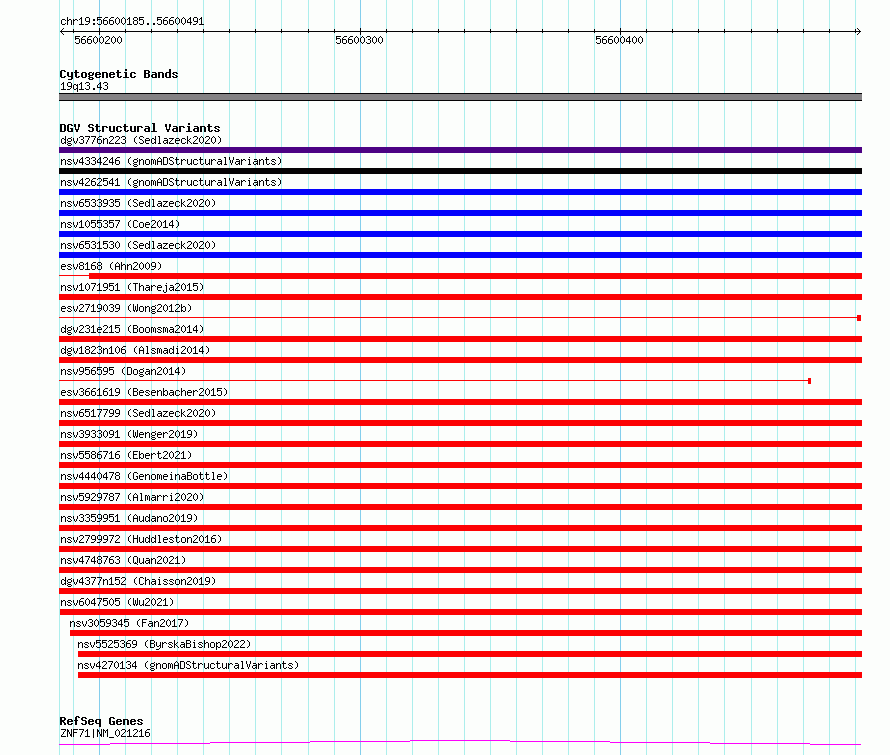Open nsv3059345 (Fan2017) label
This screenshot has height=755, width=890.
(129, 623)
